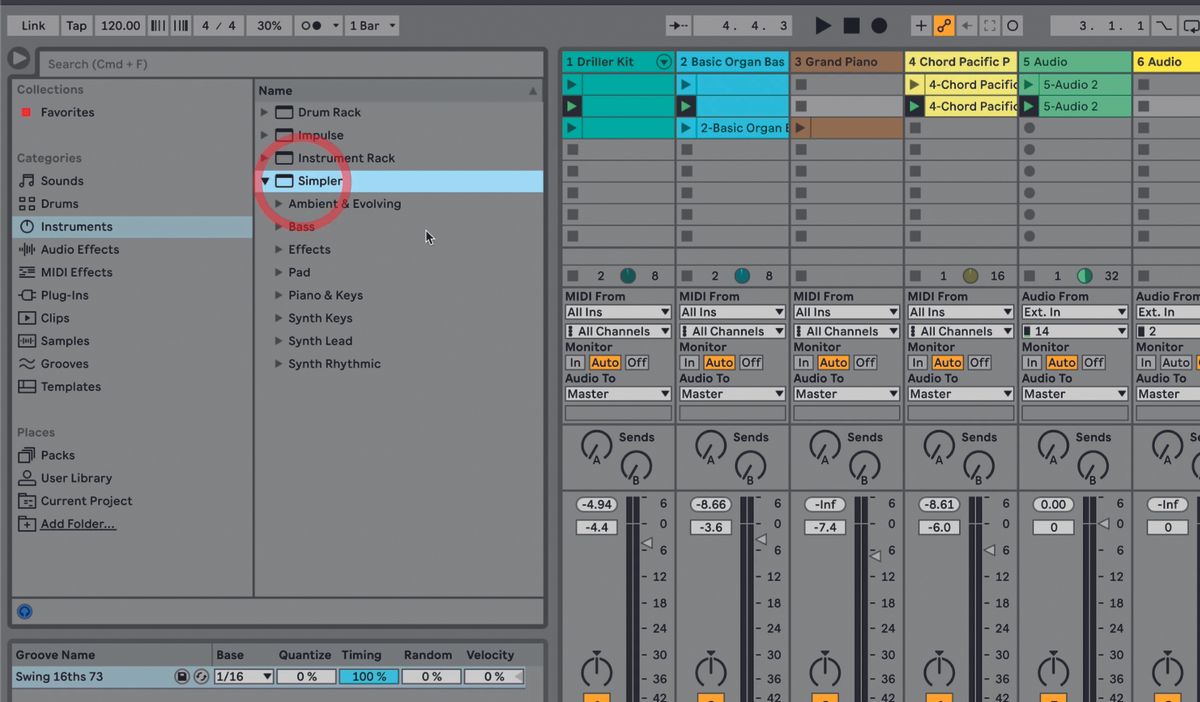Click track 1 Driller Kit clip stop square
Screen dimensions: 1200x702
click(x=572, y=276)
